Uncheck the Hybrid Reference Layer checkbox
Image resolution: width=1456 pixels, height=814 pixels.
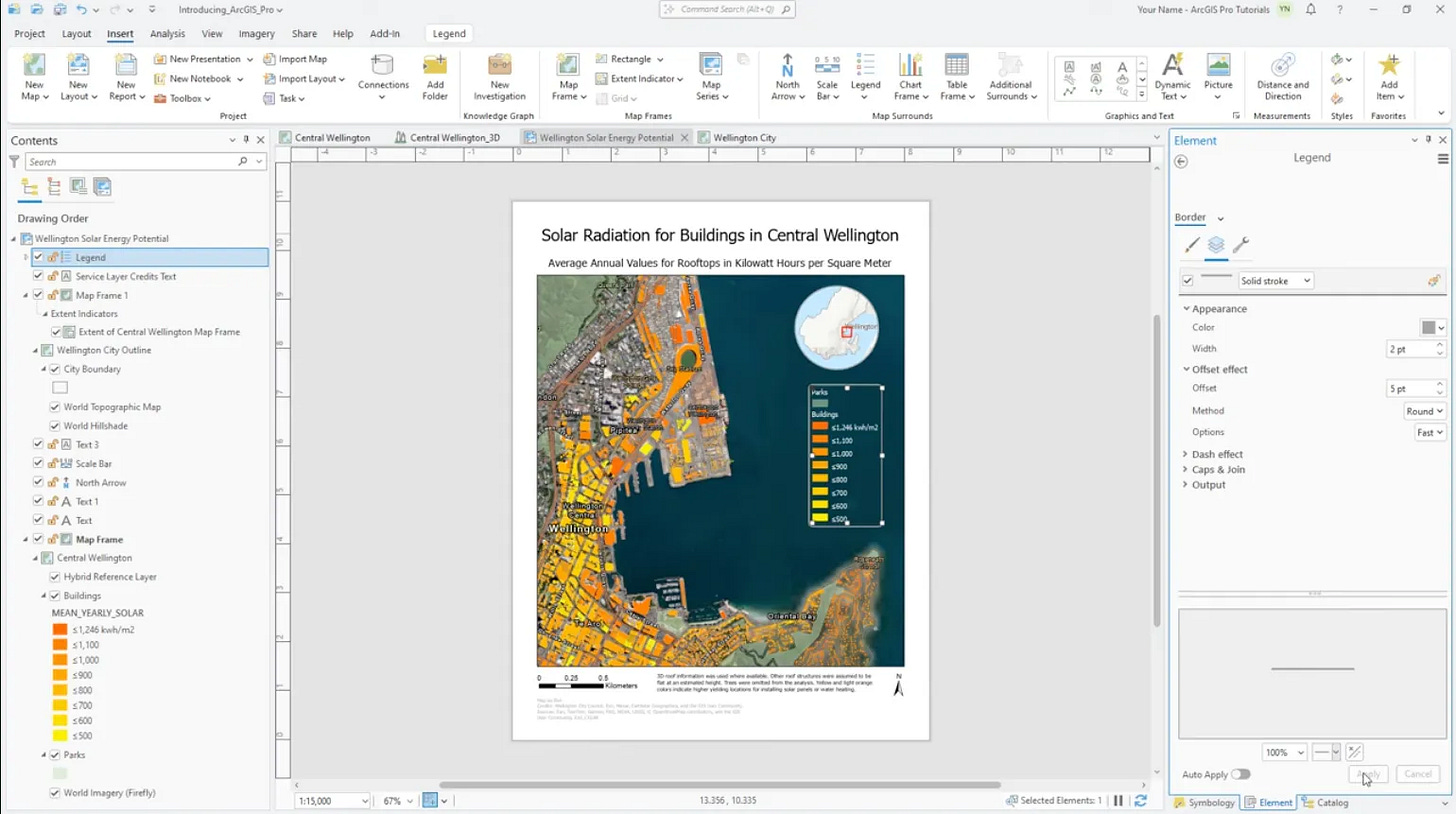click(55, 577)
